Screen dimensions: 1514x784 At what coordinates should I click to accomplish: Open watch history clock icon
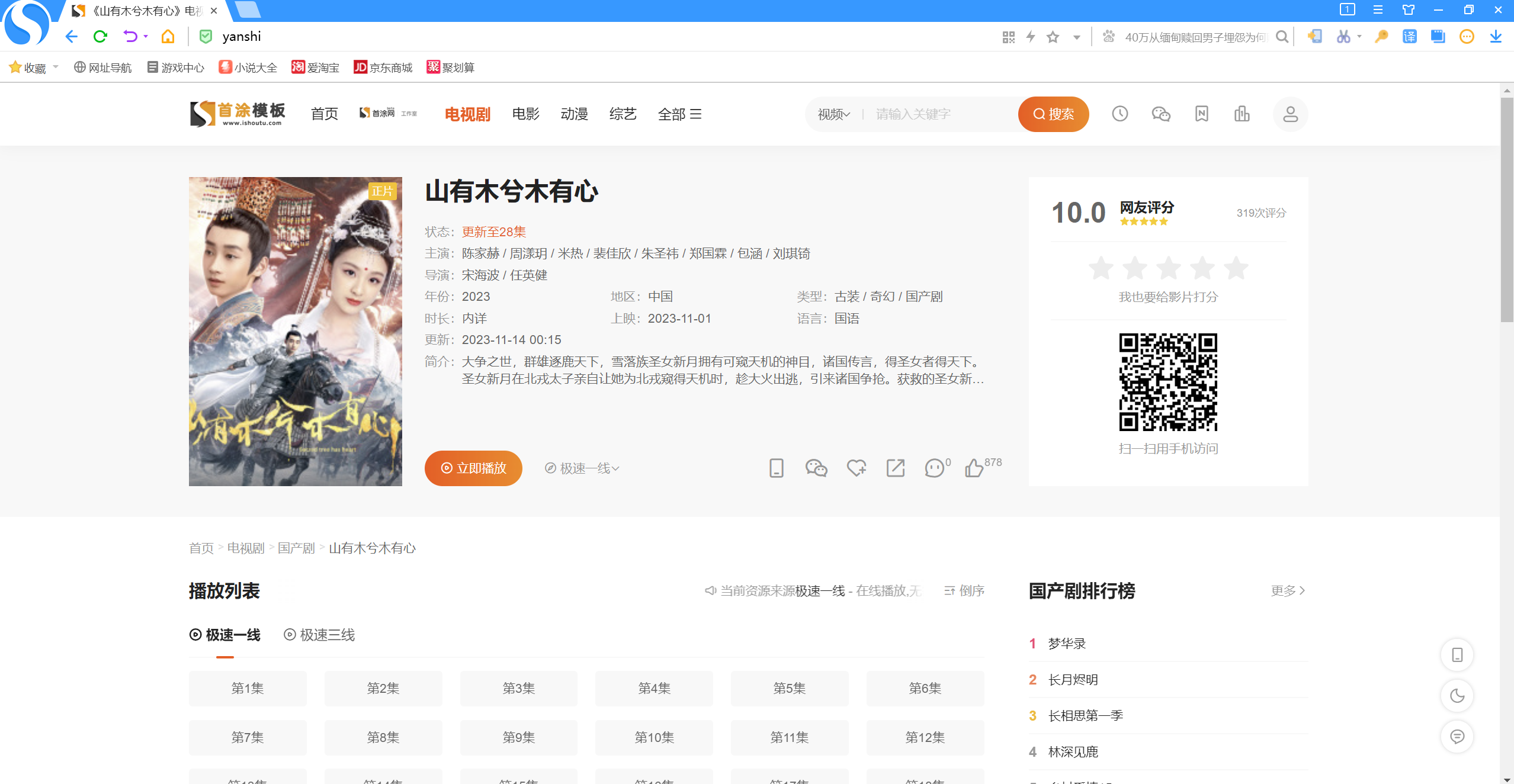1120,114
